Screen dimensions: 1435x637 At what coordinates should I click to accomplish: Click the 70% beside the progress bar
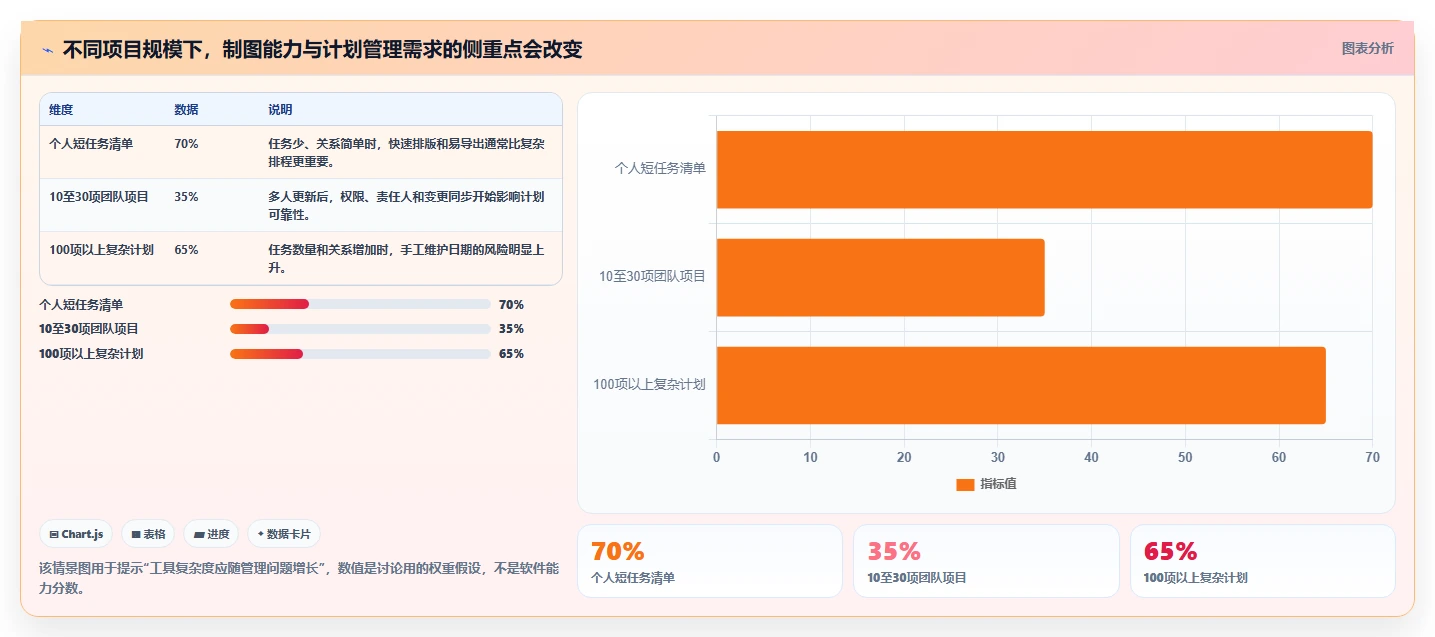click(x=511, y=305)
